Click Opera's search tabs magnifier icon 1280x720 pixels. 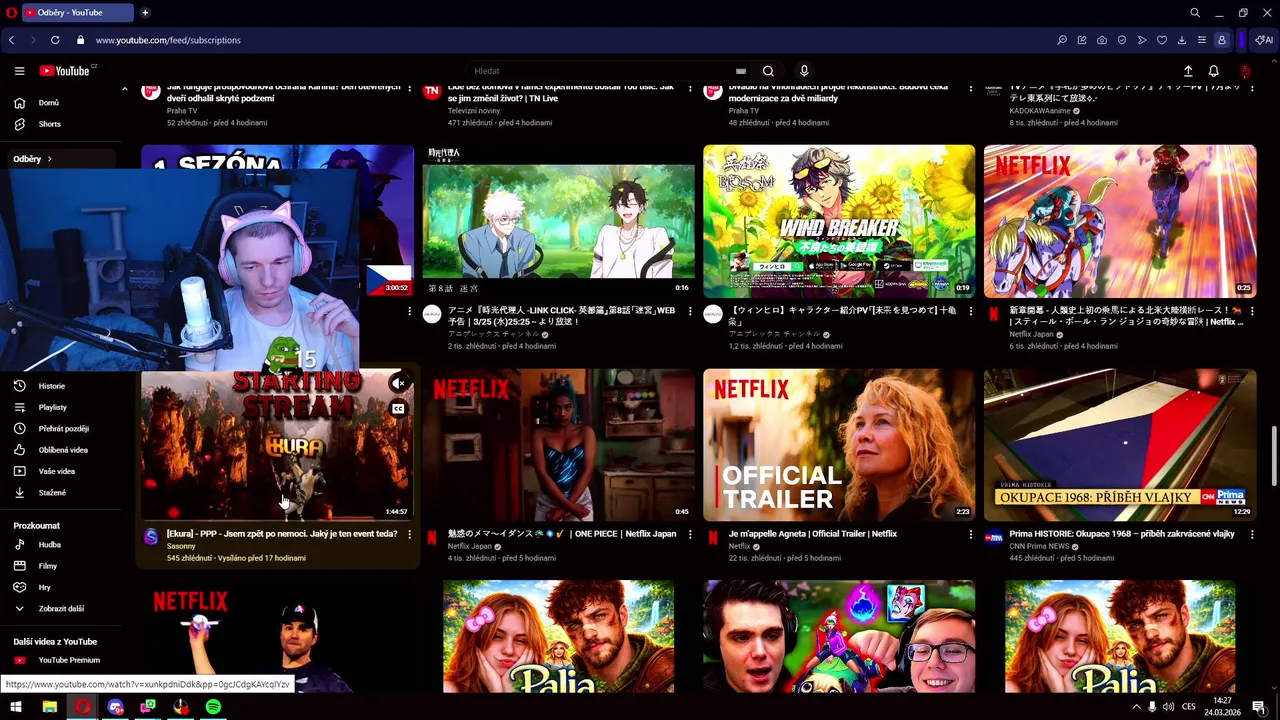(x=1195, y=13)
